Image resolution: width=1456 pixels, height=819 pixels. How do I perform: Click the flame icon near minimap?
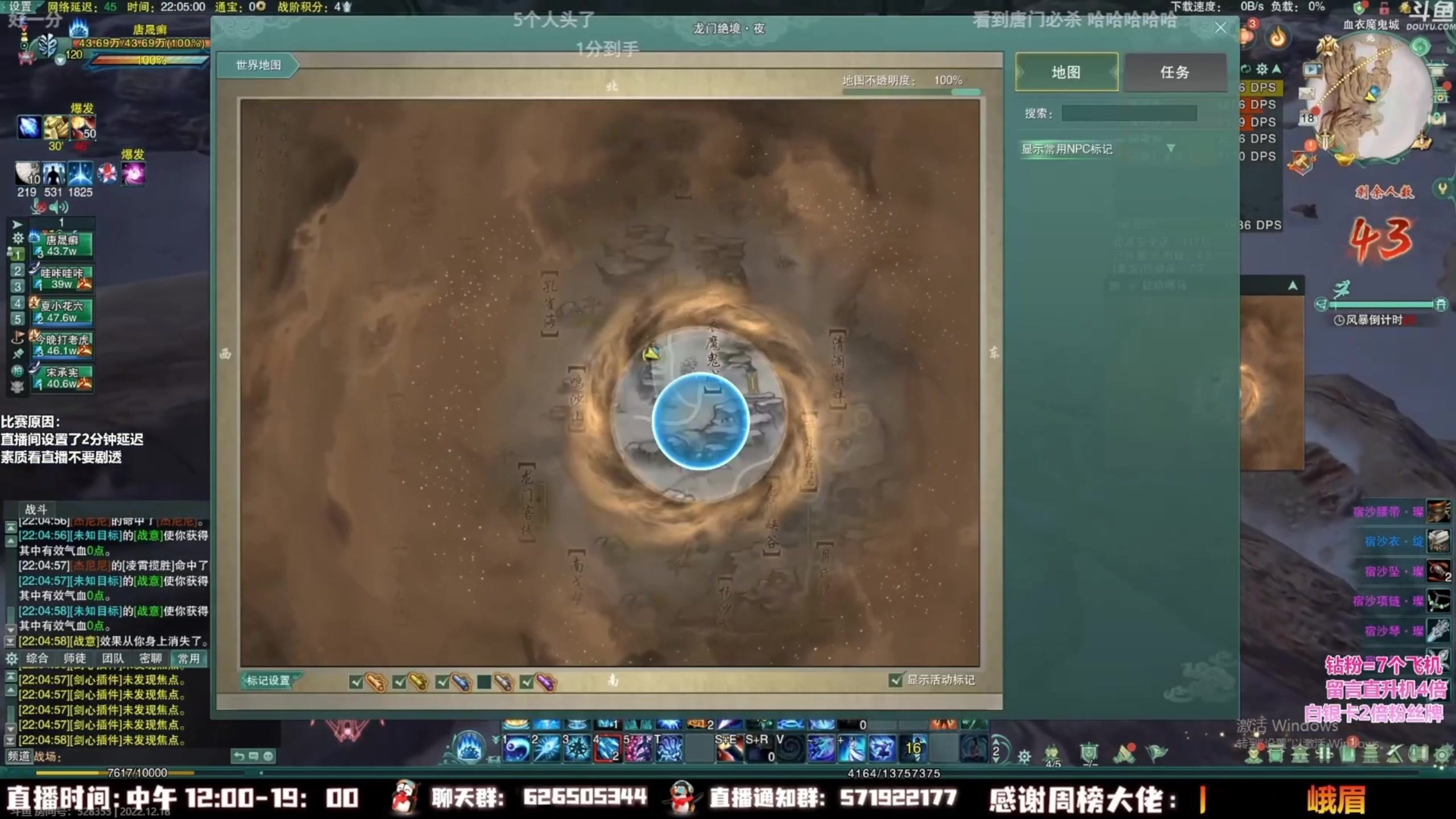coord(1277,38)
